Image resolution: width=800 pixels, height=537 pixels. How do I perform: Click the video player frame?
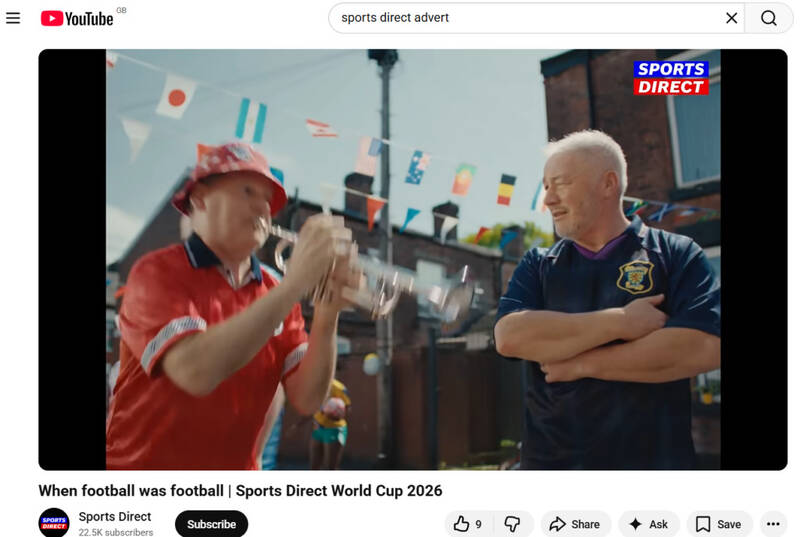413,260
